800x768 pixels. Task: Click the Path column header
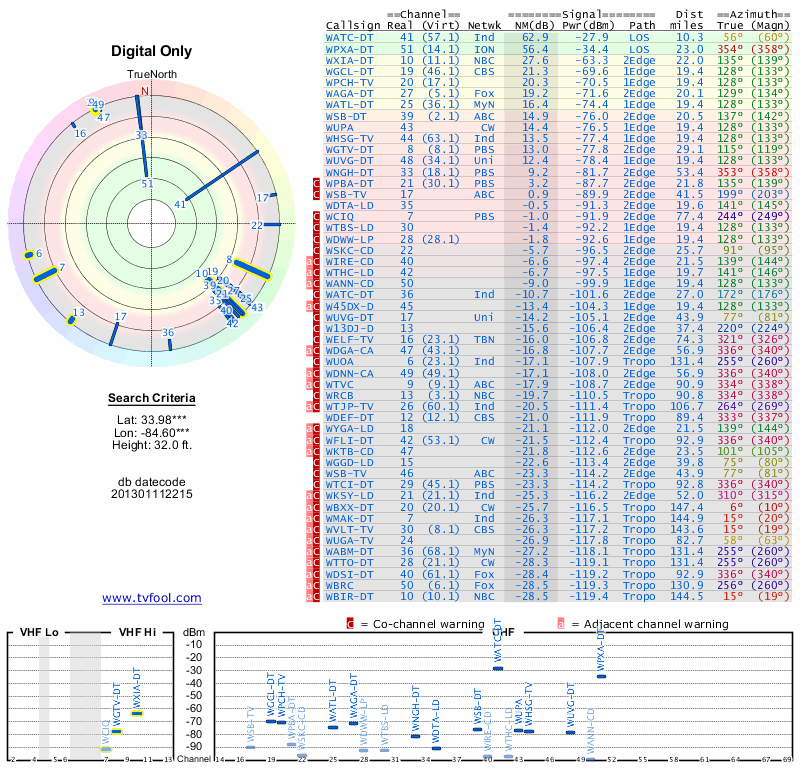click(x=642, y=26)
